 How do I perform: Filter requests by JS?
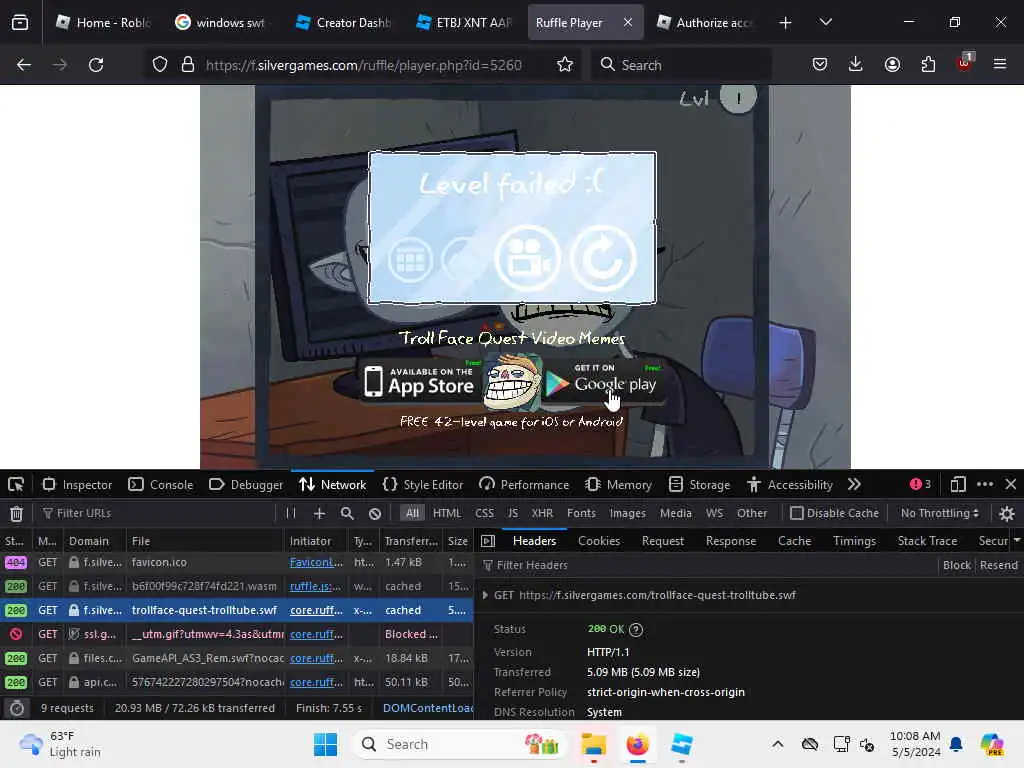(513, 513)
